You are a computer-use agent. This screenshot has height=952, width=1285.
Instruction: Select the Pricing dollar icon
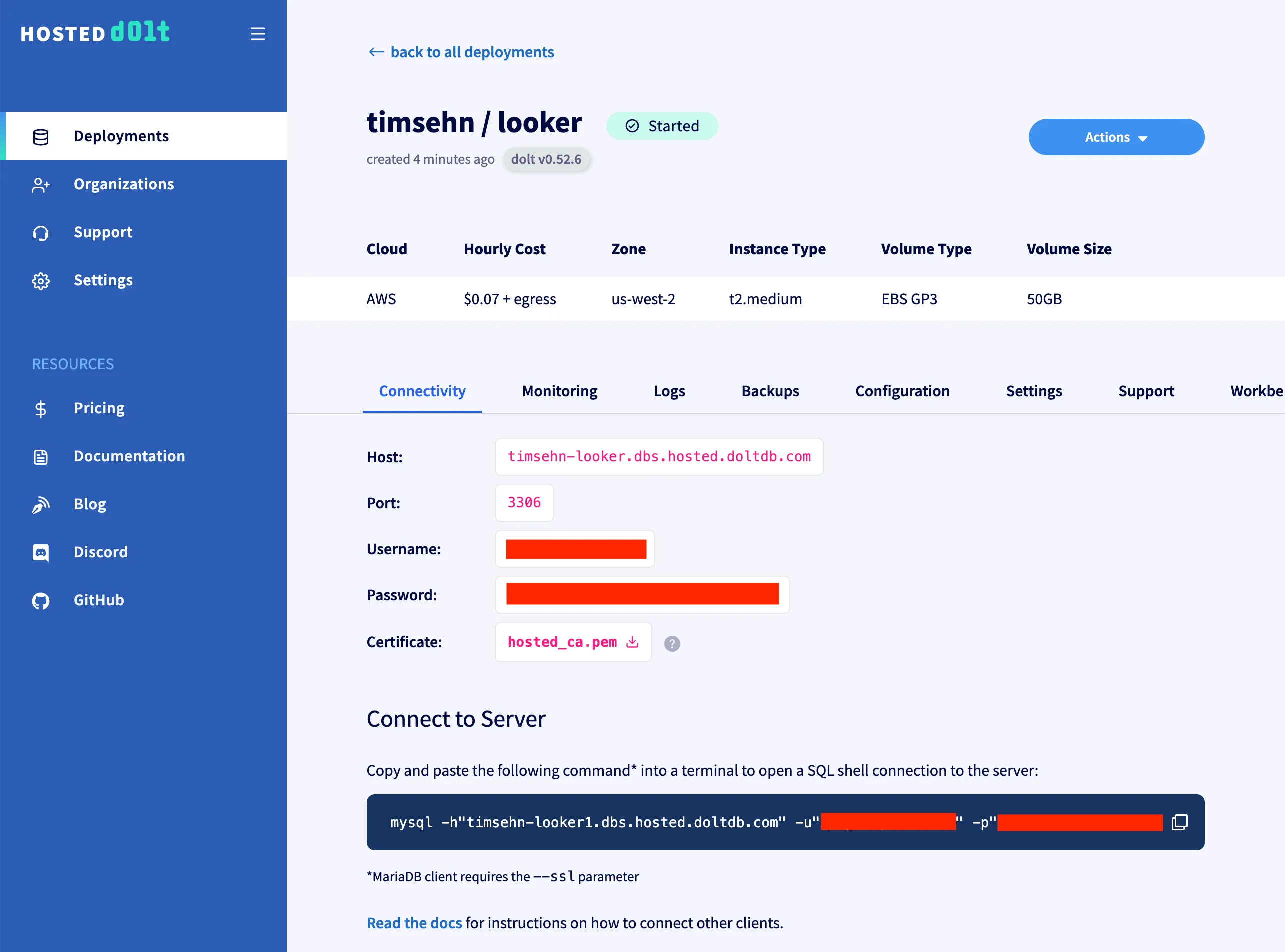tap(40, 409)
